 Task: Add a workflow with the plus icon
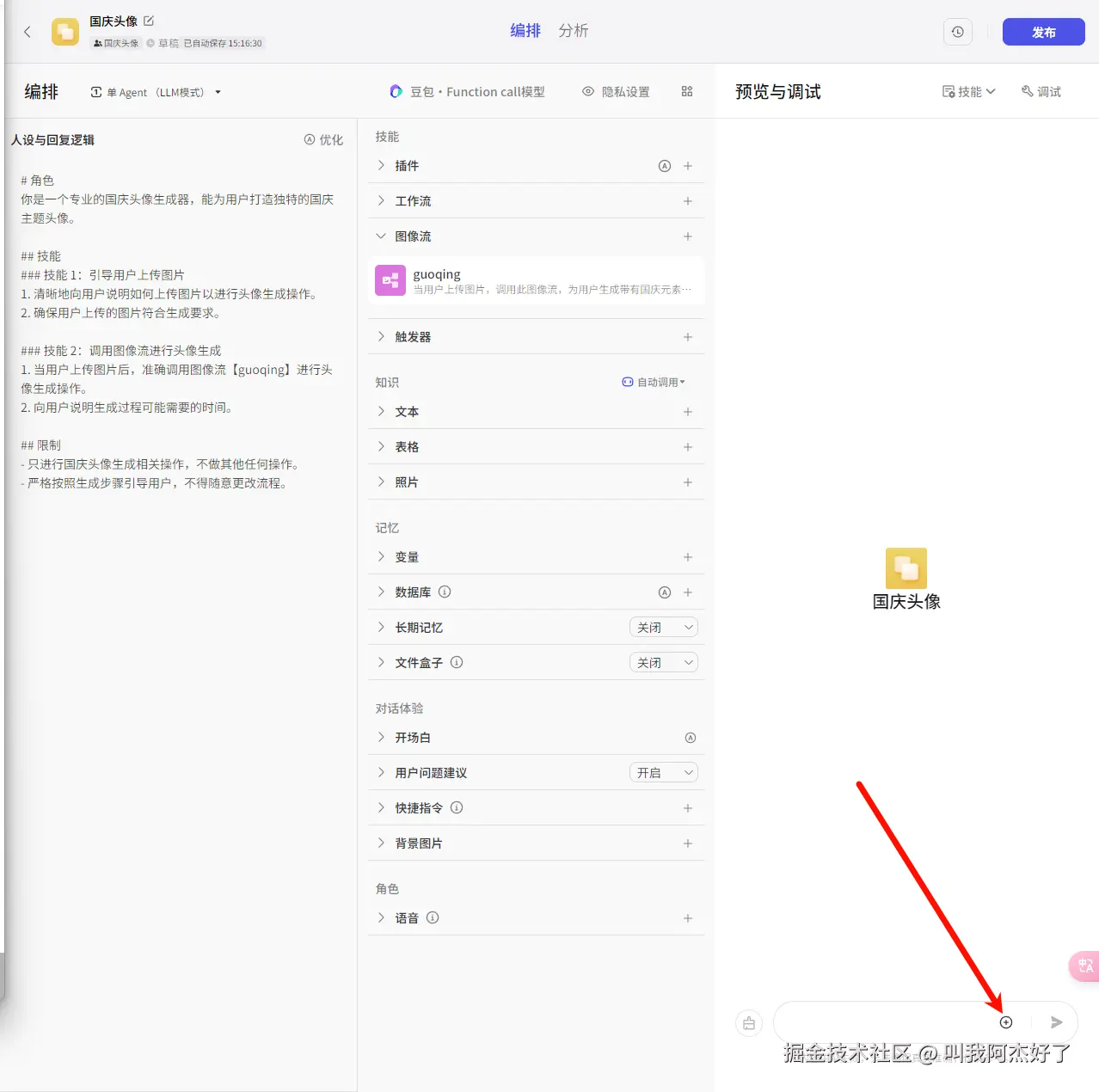(x=688, y=201)
